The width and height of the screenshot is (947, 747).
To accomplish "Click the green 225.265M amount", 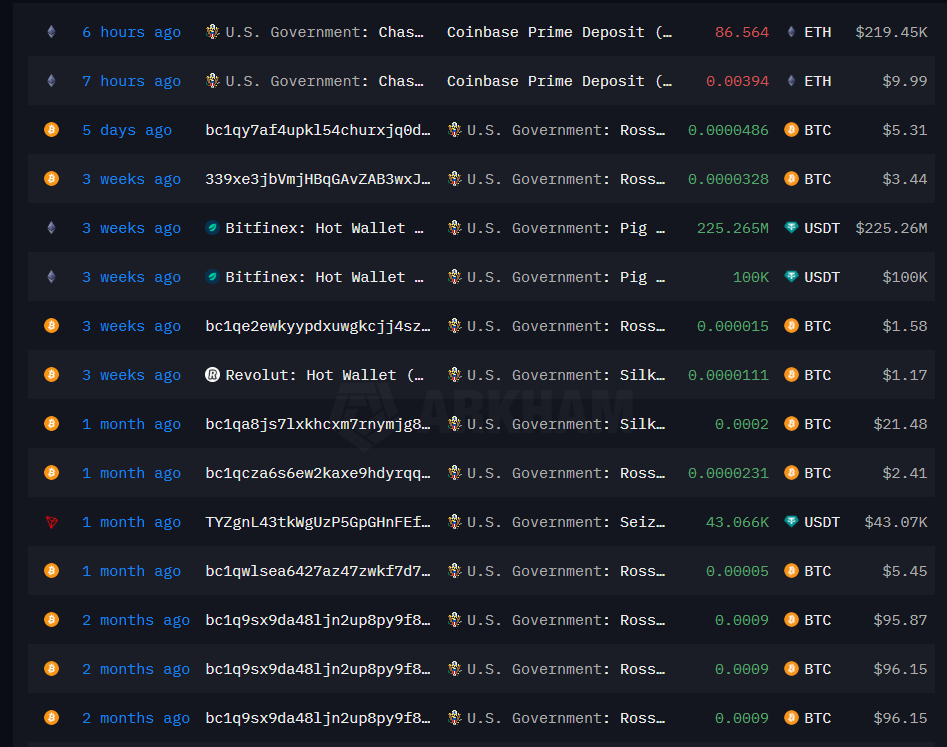I will (733, 228).
